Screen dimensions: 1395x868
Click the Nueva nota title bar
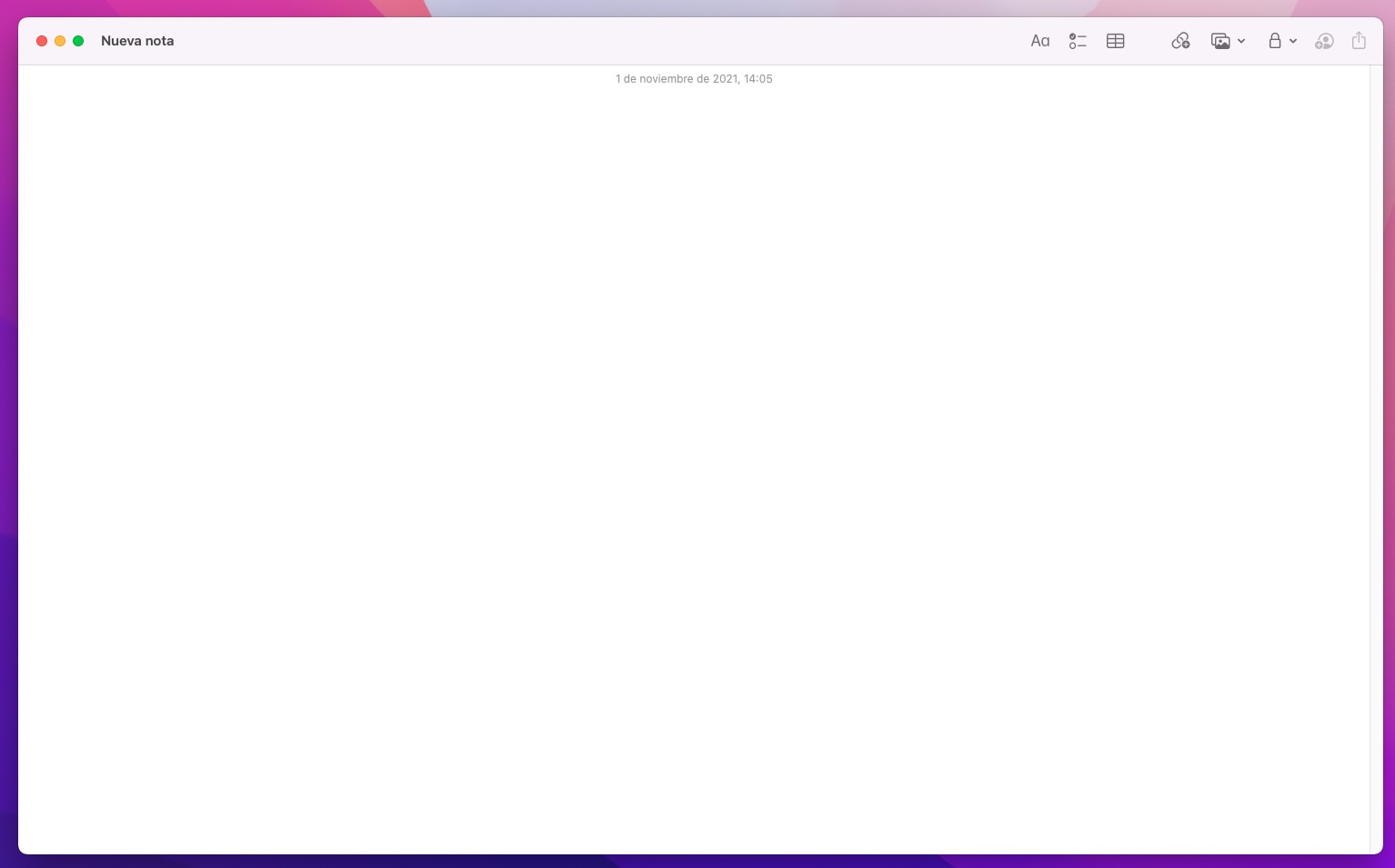[x=137, y=41]
